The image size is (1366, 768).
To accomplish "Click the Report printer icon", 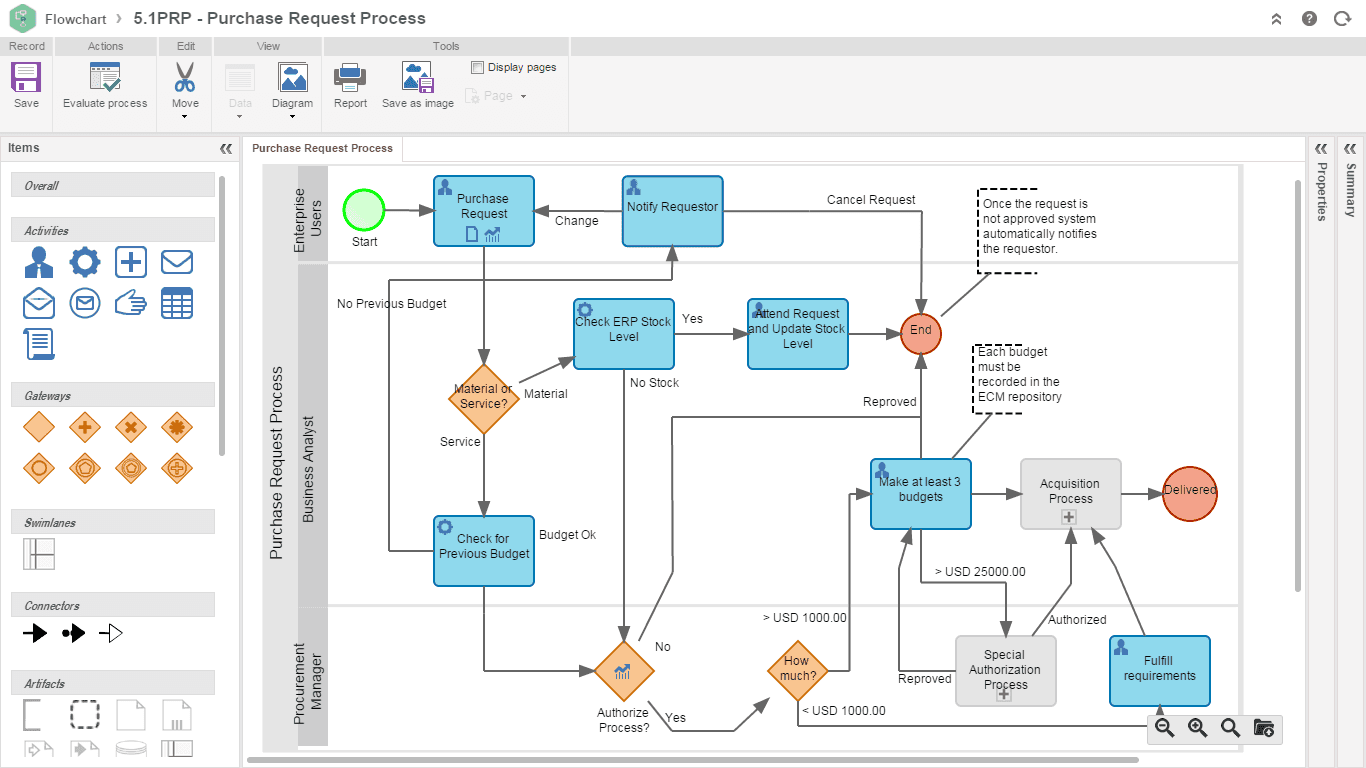I will [x=350, y=77].
